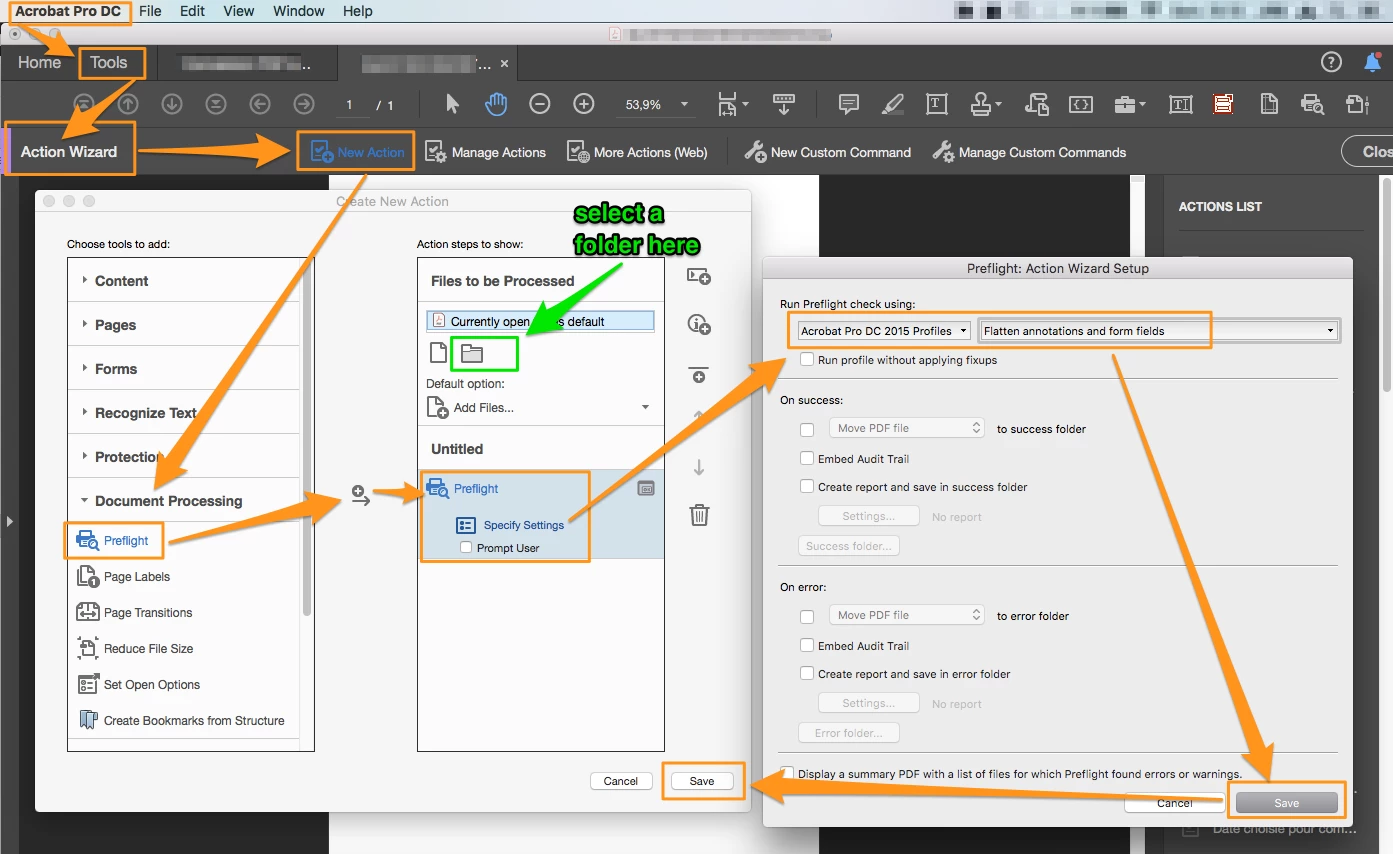Viewport: 1393px width, 854px height.
Task: Check Create report and save in error folder
Action: [x=807, y=674]
